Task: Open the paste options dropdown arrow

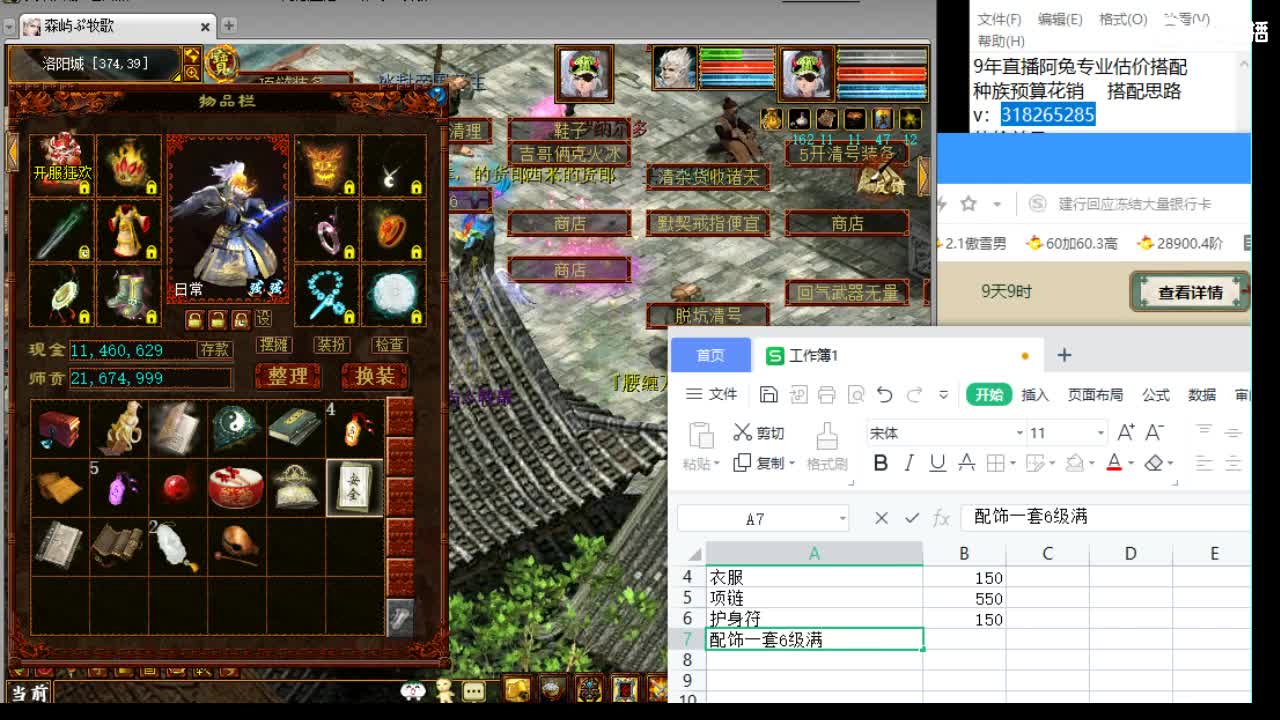Action: [x=717, y=464]
